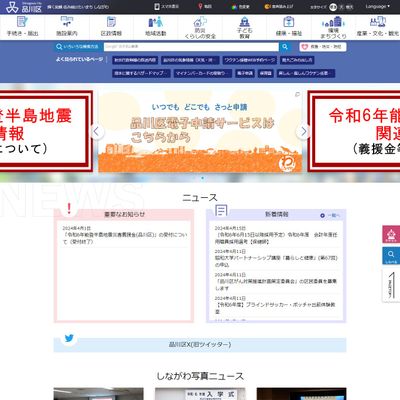Screen dimensions: 400x400
Task: Open the 入学式 photo news thumbnail
Action: pos(200,394)
